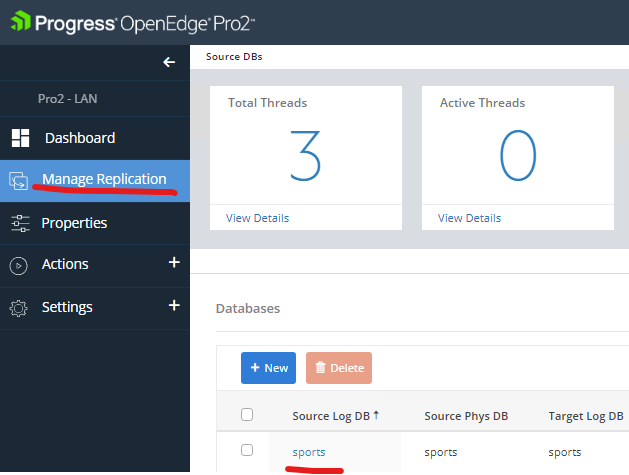Open the Dashboard menu item
The width and height of the screenshot is (629, 475).
point(95,138)
